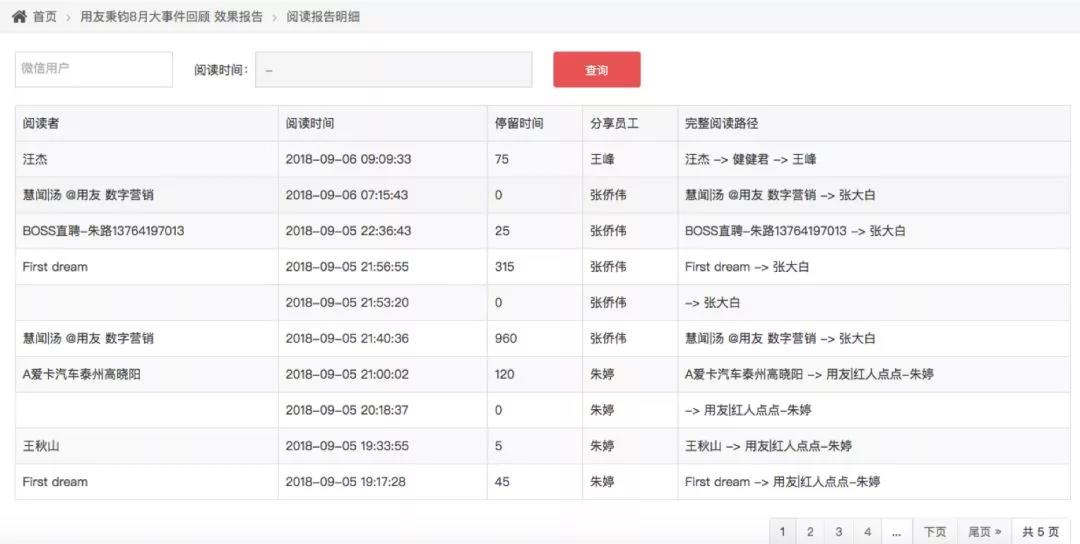Screen dimensions: 1080x544
Task: Click timestamp 2018-09-05 19:17:28
Action: tap(346, 481)
